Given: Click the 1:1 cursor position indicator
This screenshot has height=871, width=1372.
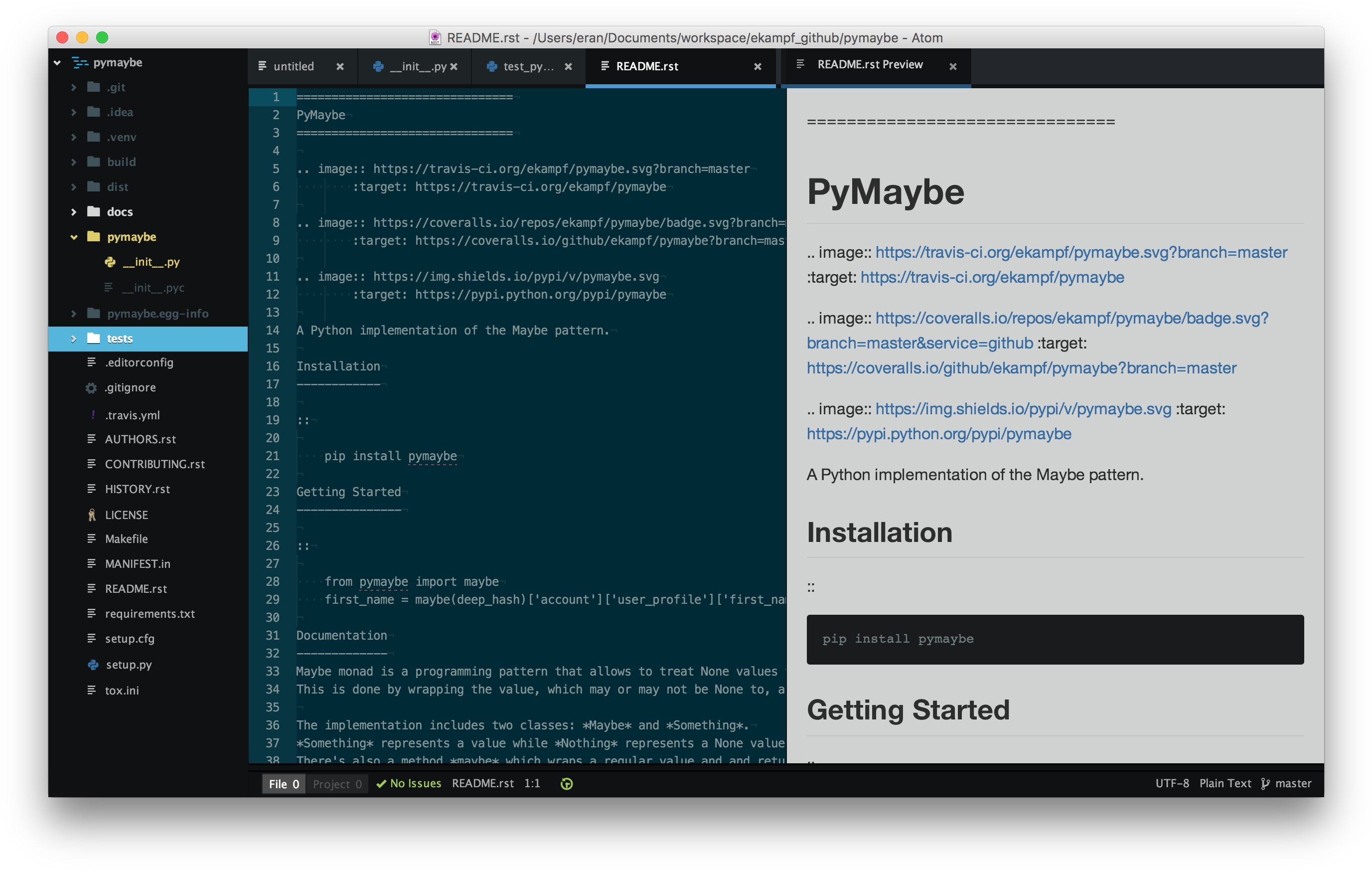Looking at the screenshot, I should click(x=532, y=784).
